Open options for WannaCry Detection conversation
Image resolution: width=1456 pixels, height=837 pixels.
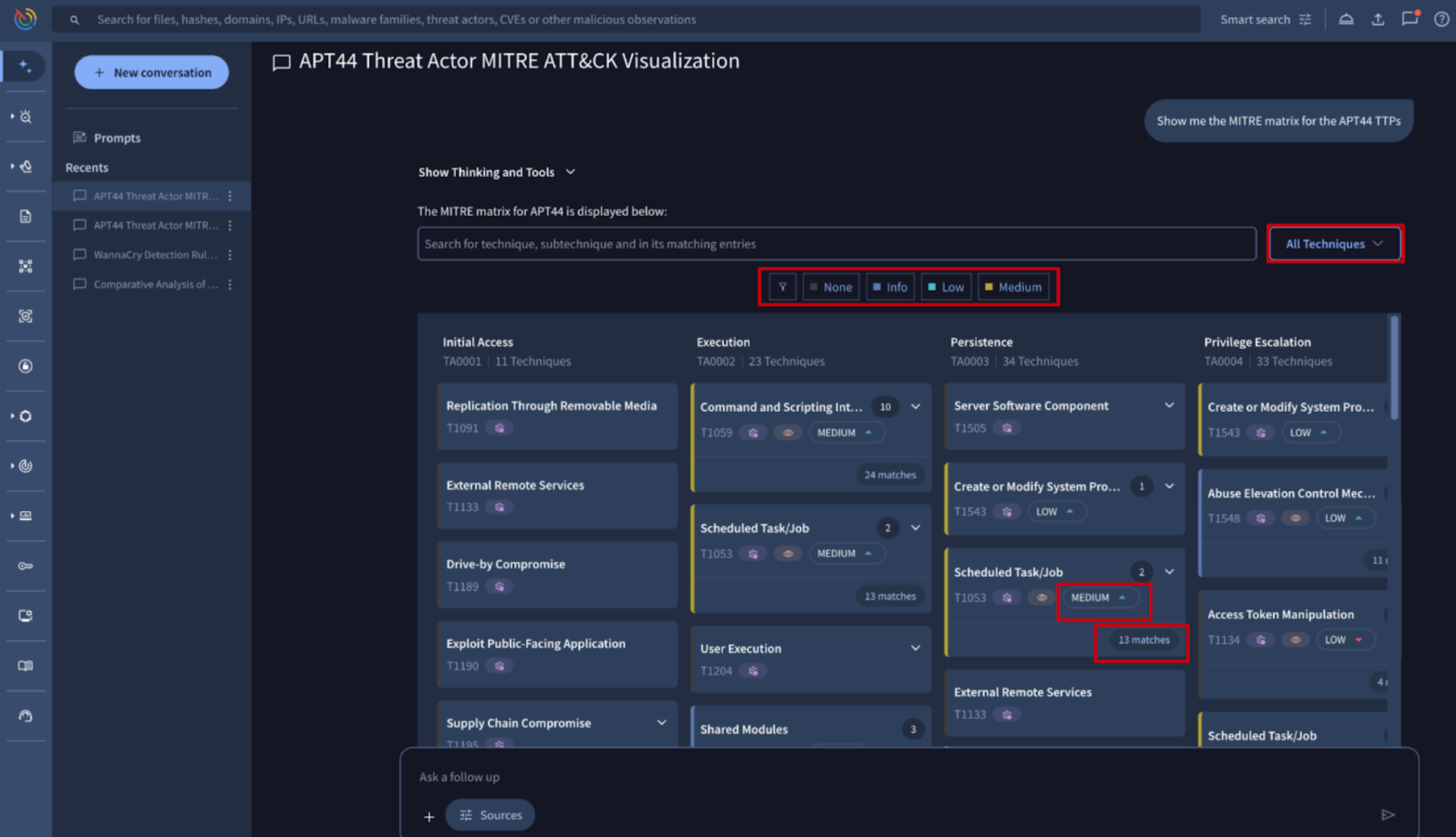pyautogui.click(x=230, y=255)
